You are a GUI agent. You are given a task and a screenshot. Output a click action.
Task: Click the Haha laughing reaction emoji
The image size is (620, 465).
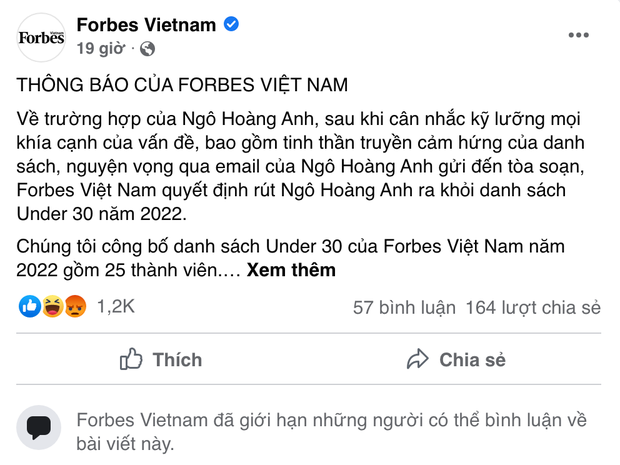[52, 307]
